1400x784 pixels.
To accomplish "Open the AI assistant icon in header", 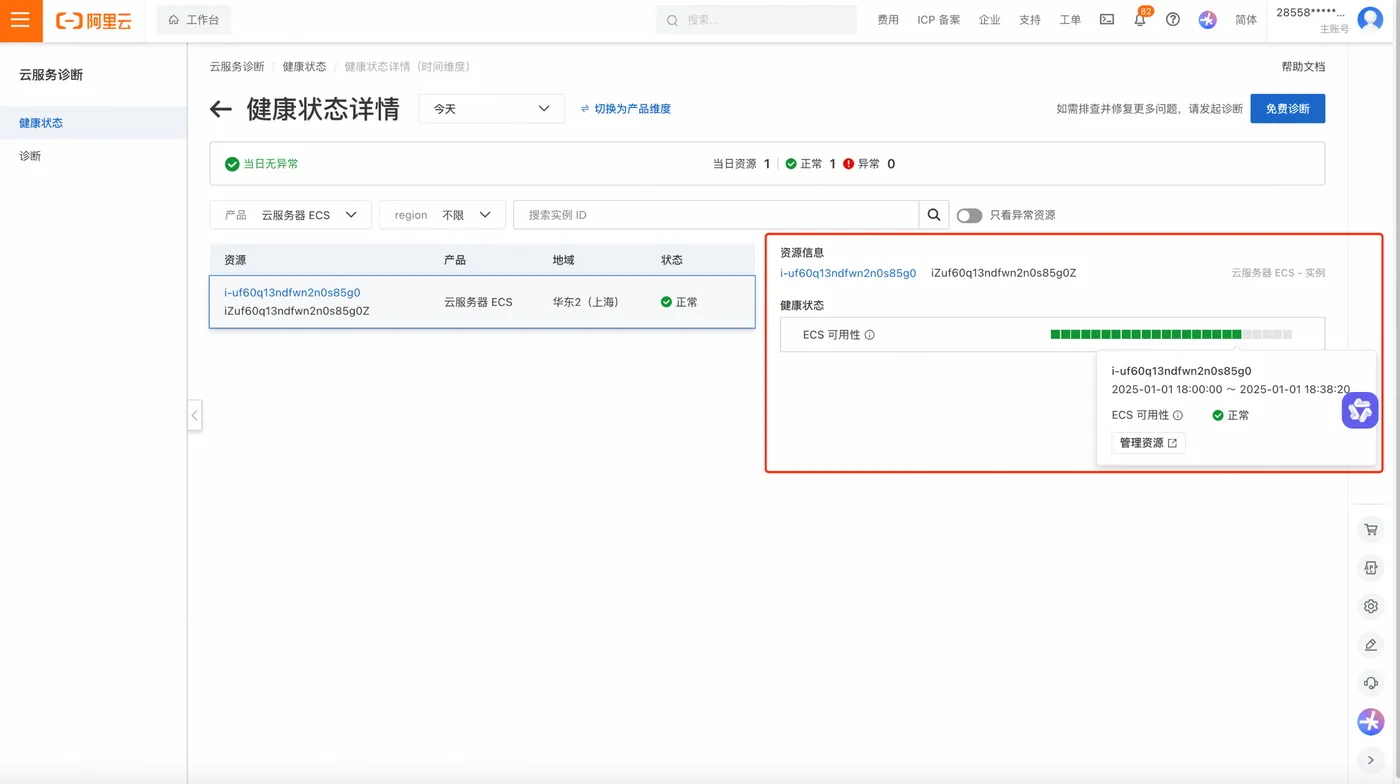I will [1207, 19].
